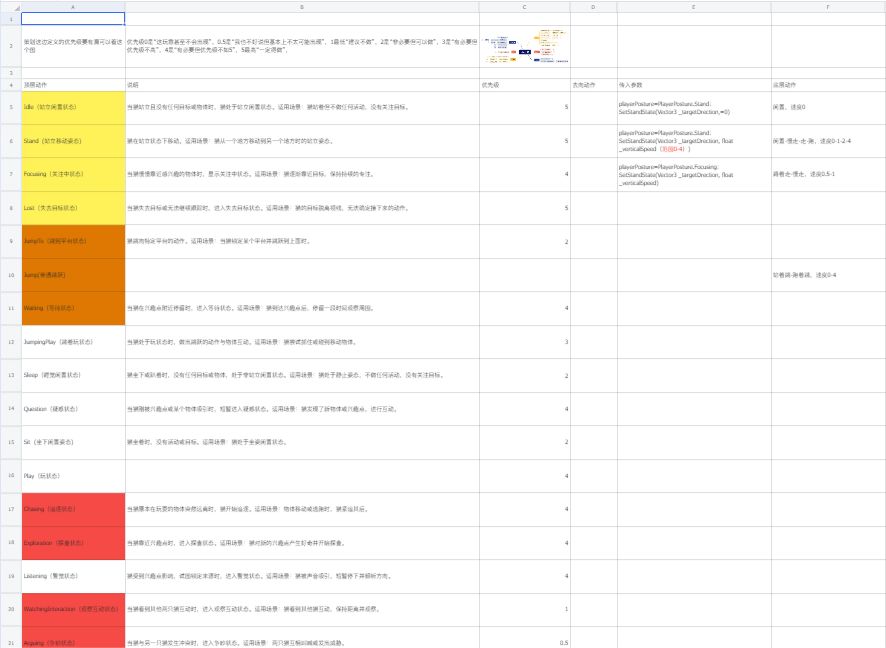
Task: Select column C header
Action: [x=524, y=7]
